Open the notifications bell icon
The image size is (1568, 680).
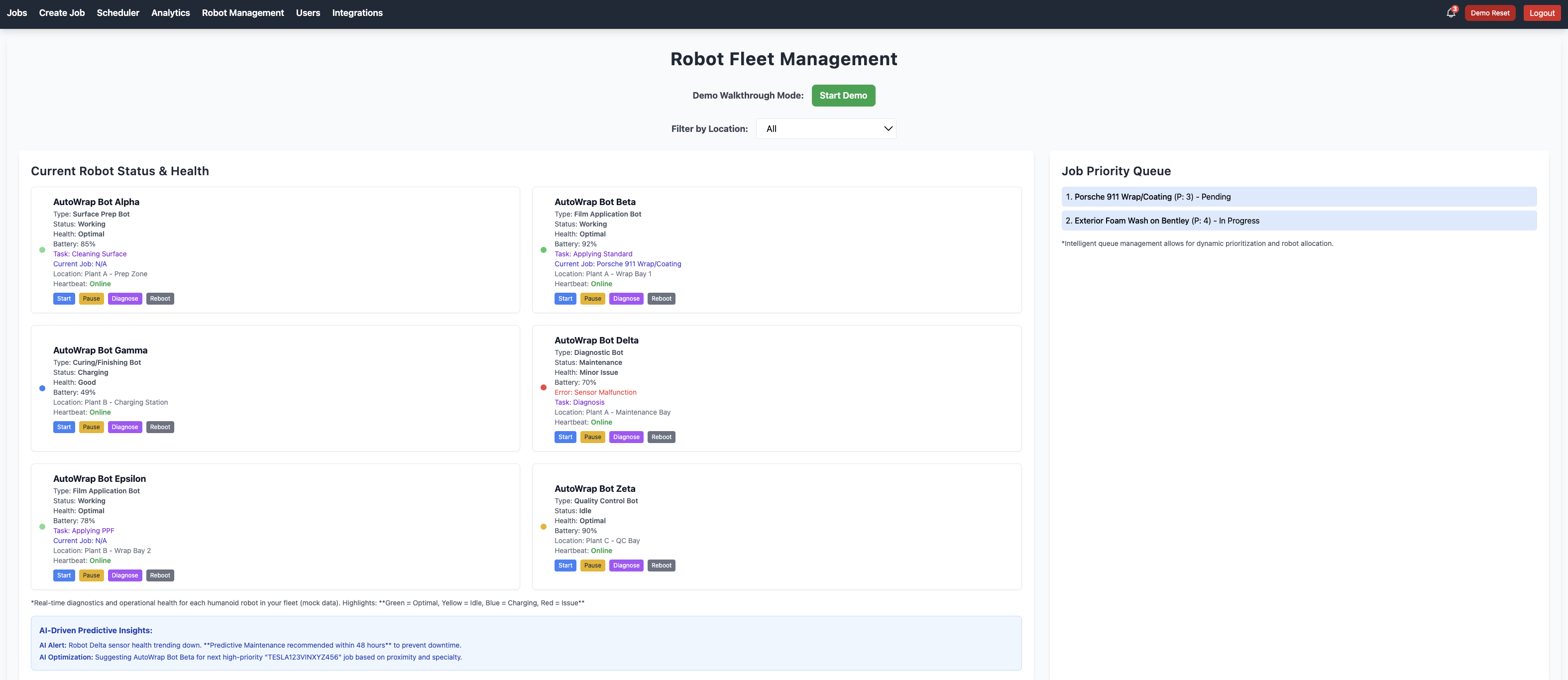coord(1451,13)
